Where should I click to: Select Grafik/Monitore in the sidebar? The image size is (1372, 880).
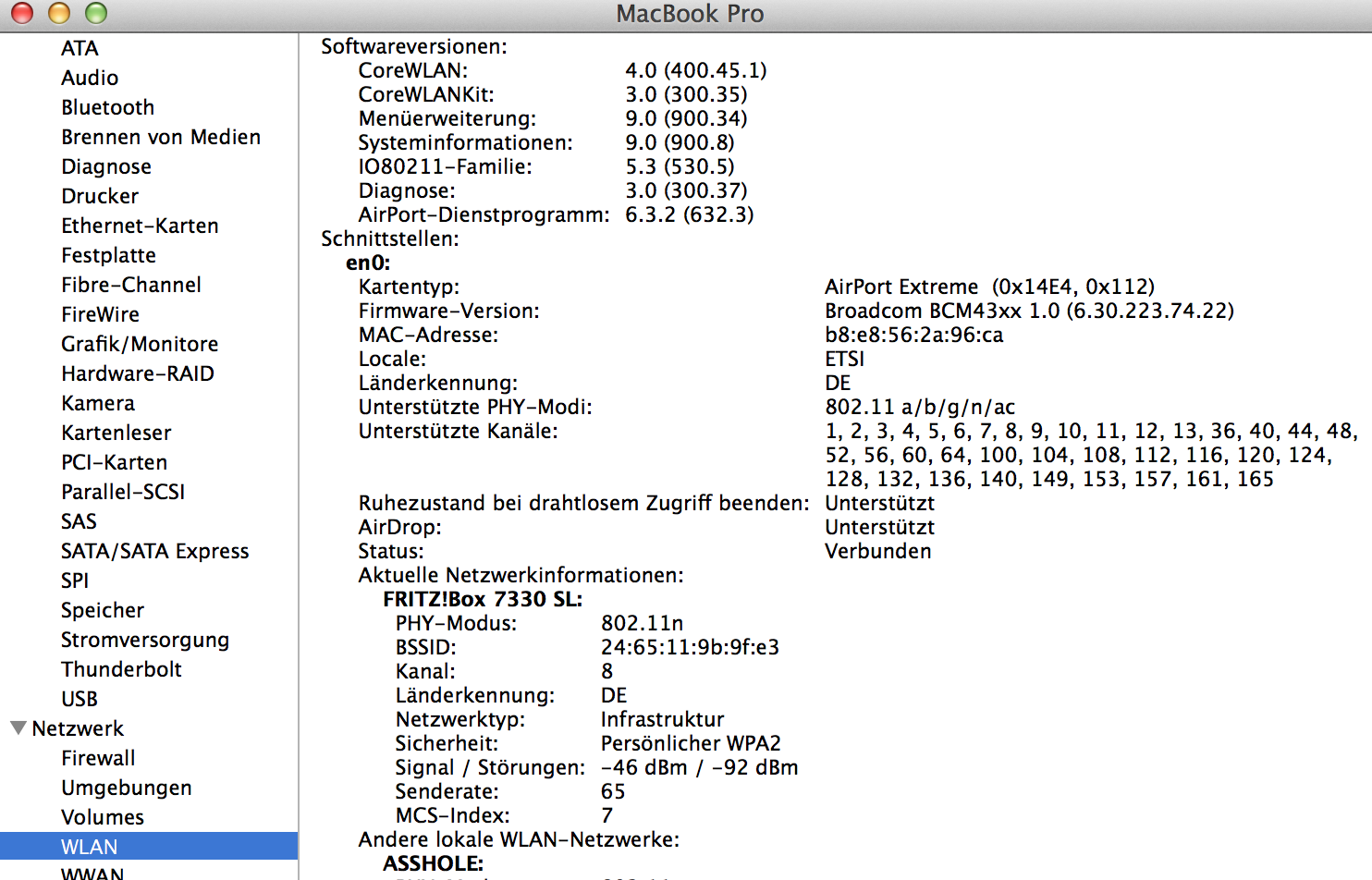(x=140, y=344)
